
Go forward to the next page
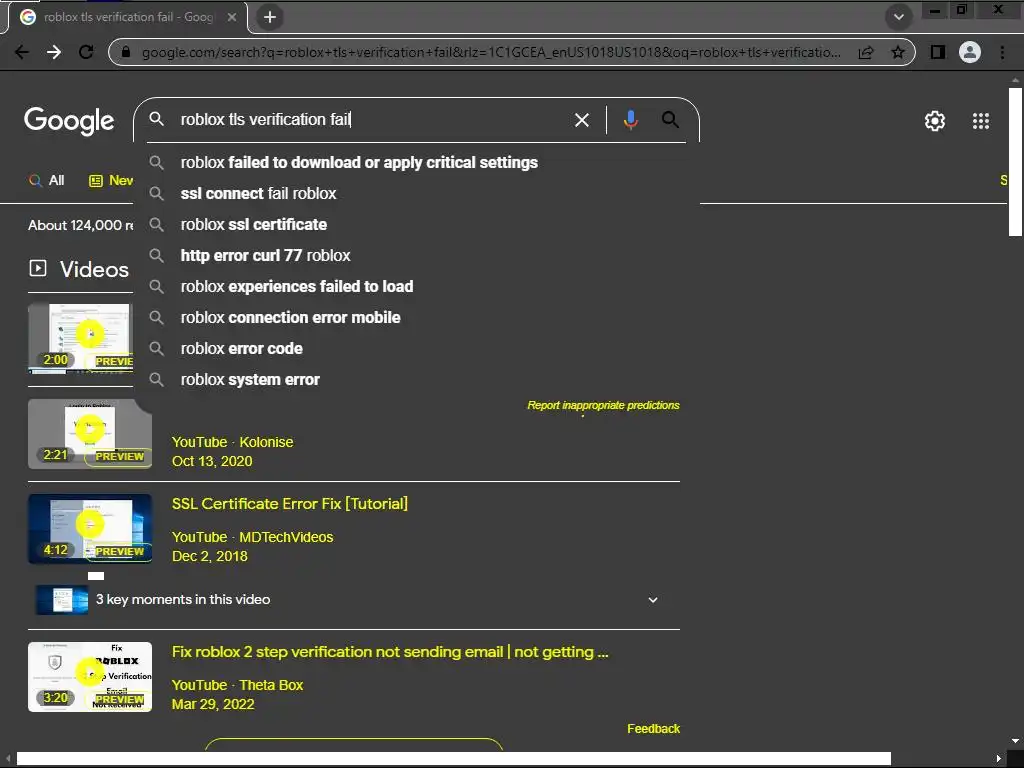[54, 52]
